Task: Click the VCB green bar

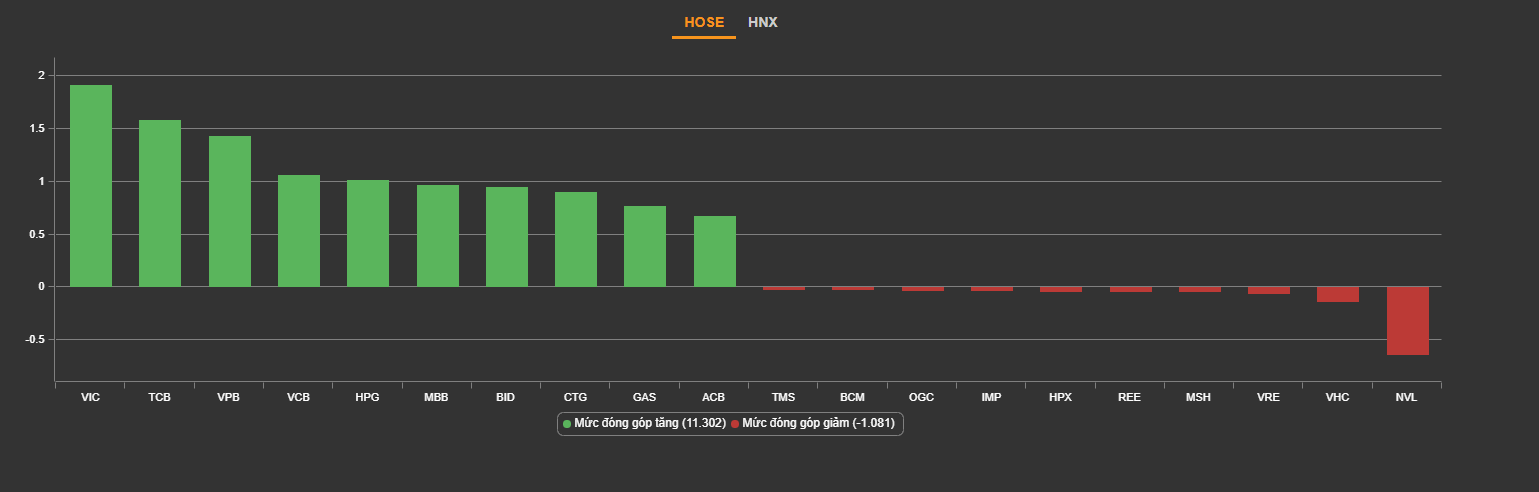Action: point(299,231)
